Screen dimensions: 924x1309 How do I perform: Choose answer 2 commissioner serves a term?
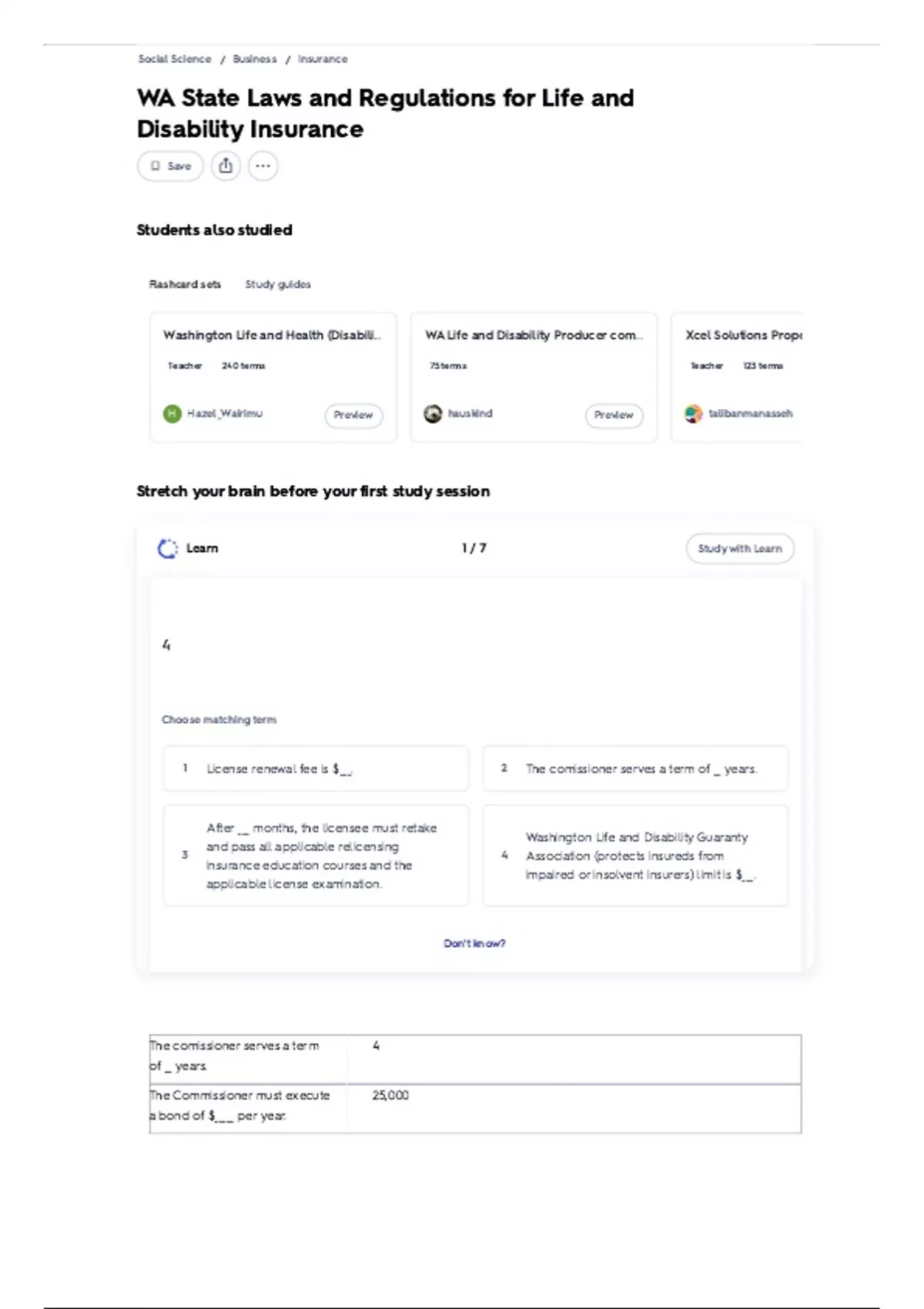(635, 768)
